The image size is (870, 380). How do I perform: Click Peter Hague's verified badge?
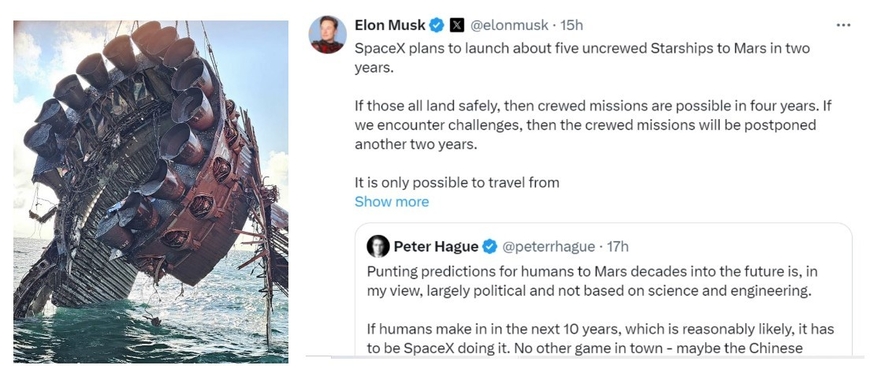[x=489, y=246]
